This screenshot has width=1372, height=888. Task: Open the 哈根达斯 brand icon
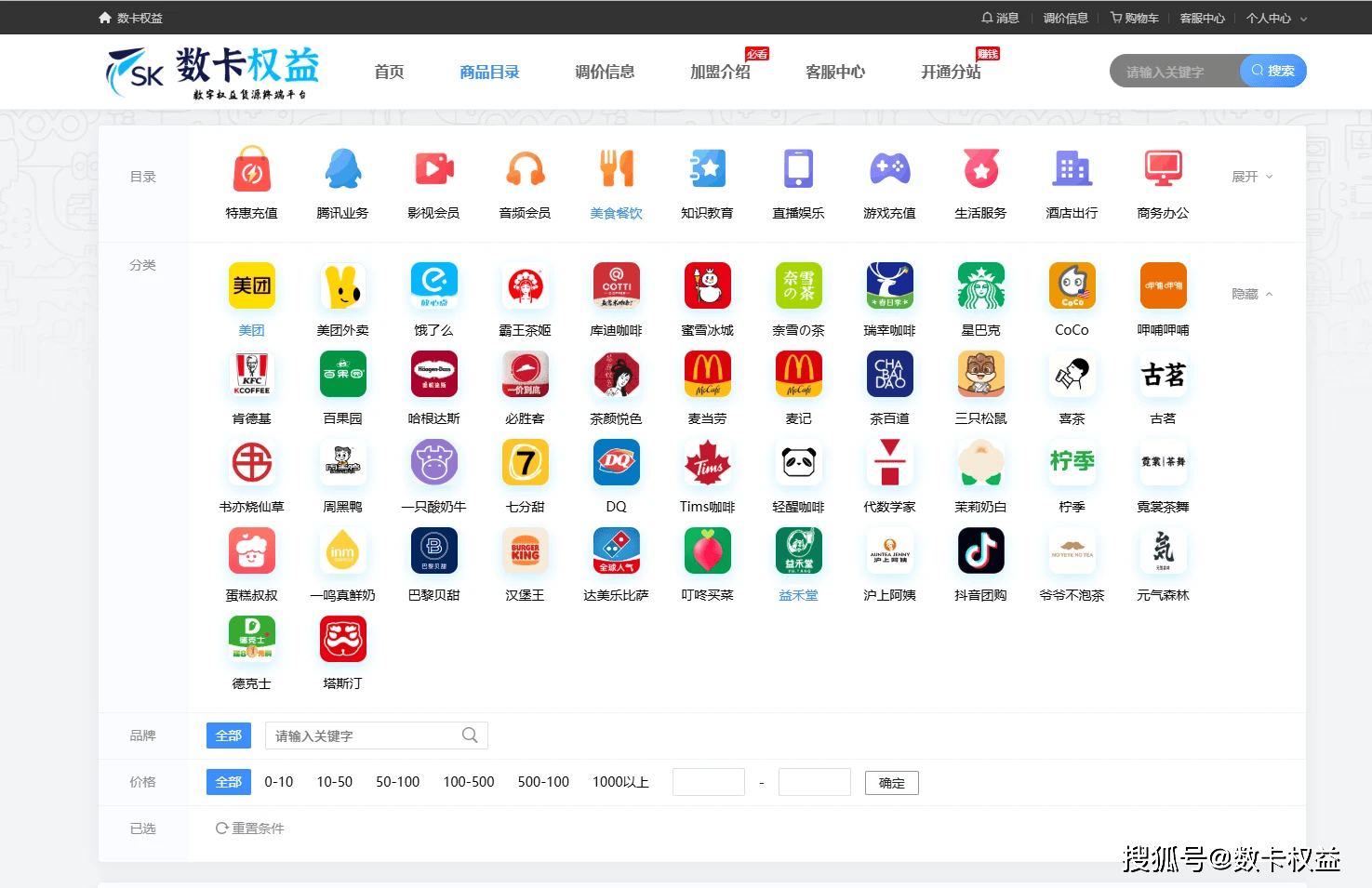(x=433, y=374)
